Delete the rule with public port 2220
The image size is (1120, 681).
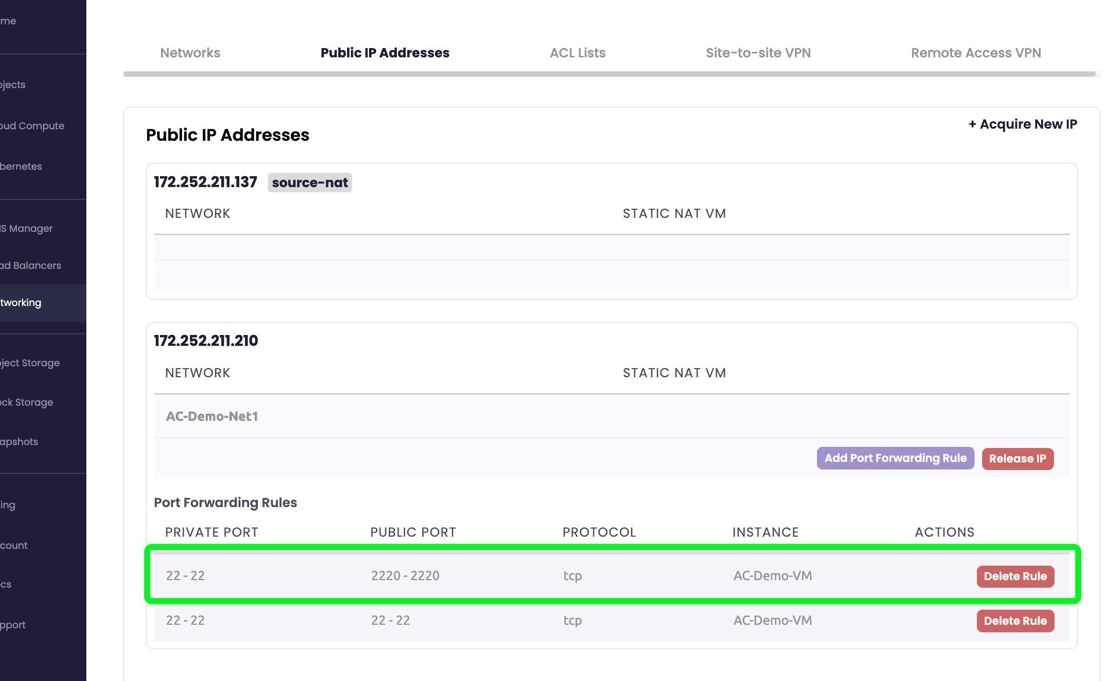pos(1014,577)
